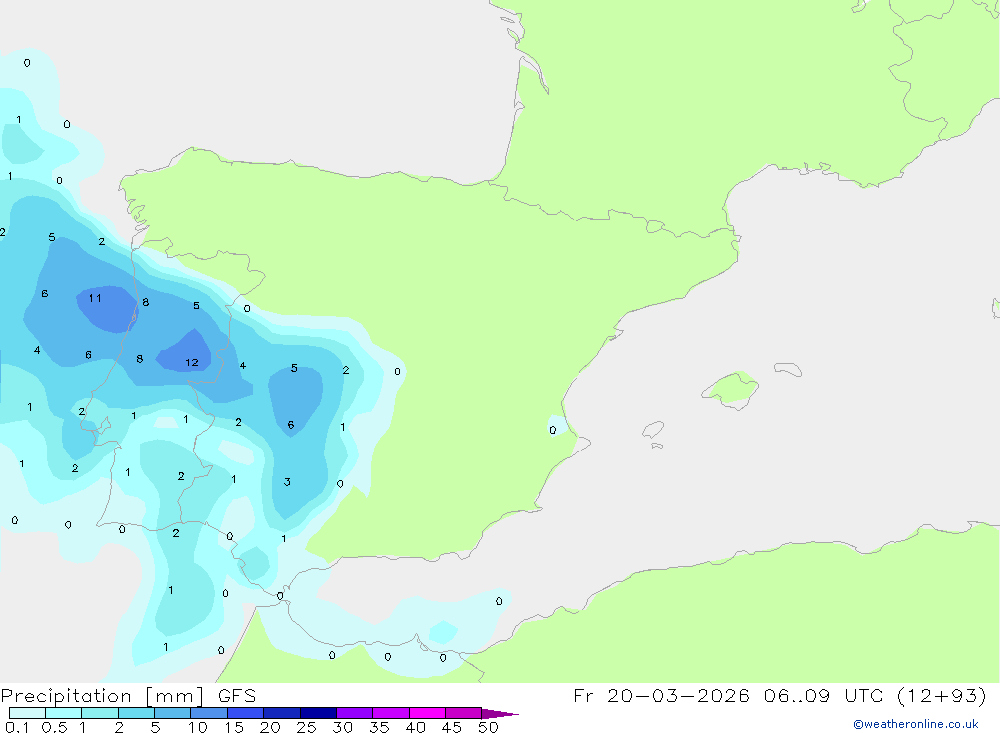The height and width of the screenshot is (733, 1000).
Task: Click the "3" precipitation value on the map
Action: (x=287, y=482)
